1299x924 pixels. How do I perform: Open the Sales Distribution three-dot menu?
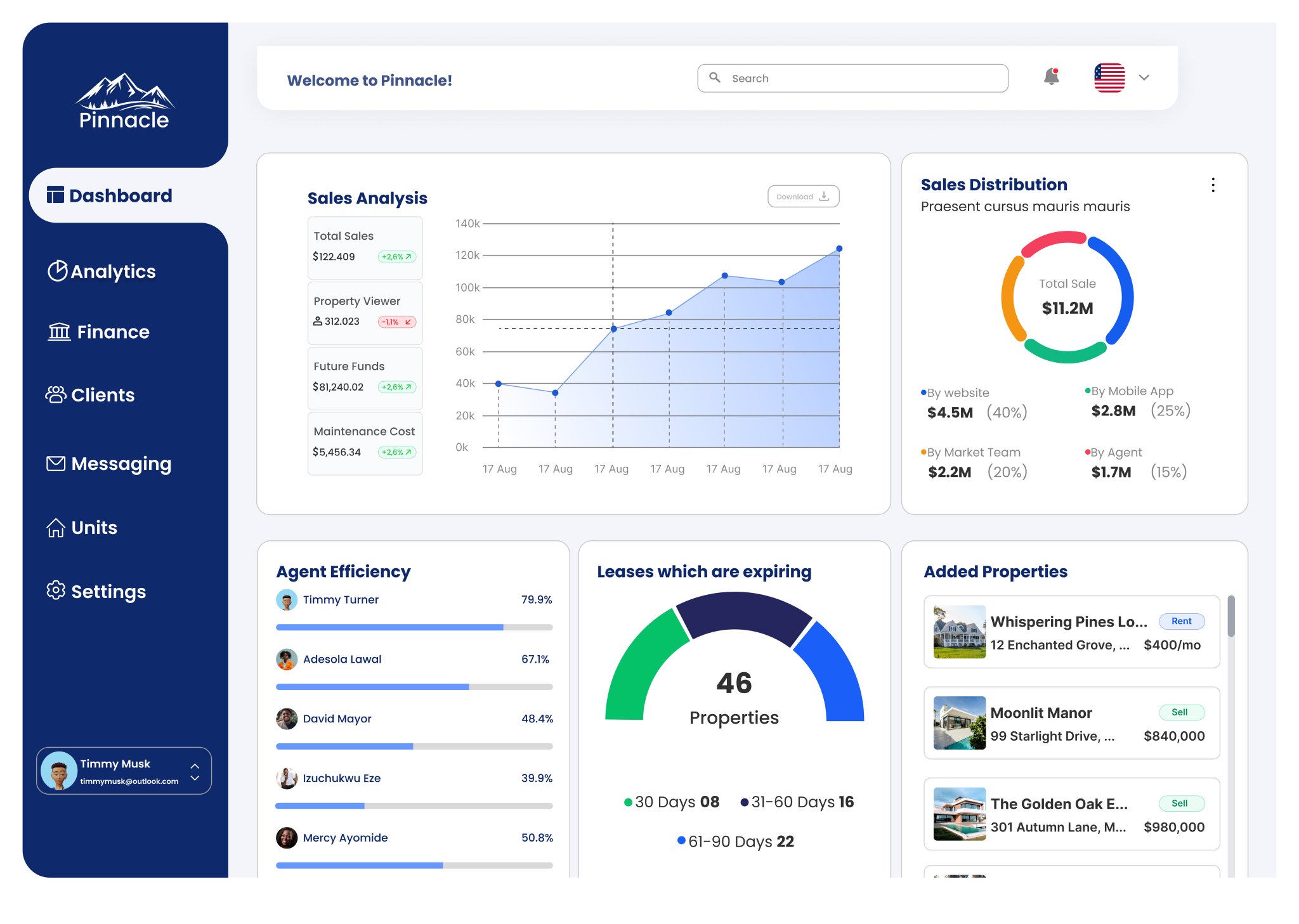(x=1213, y=185)
